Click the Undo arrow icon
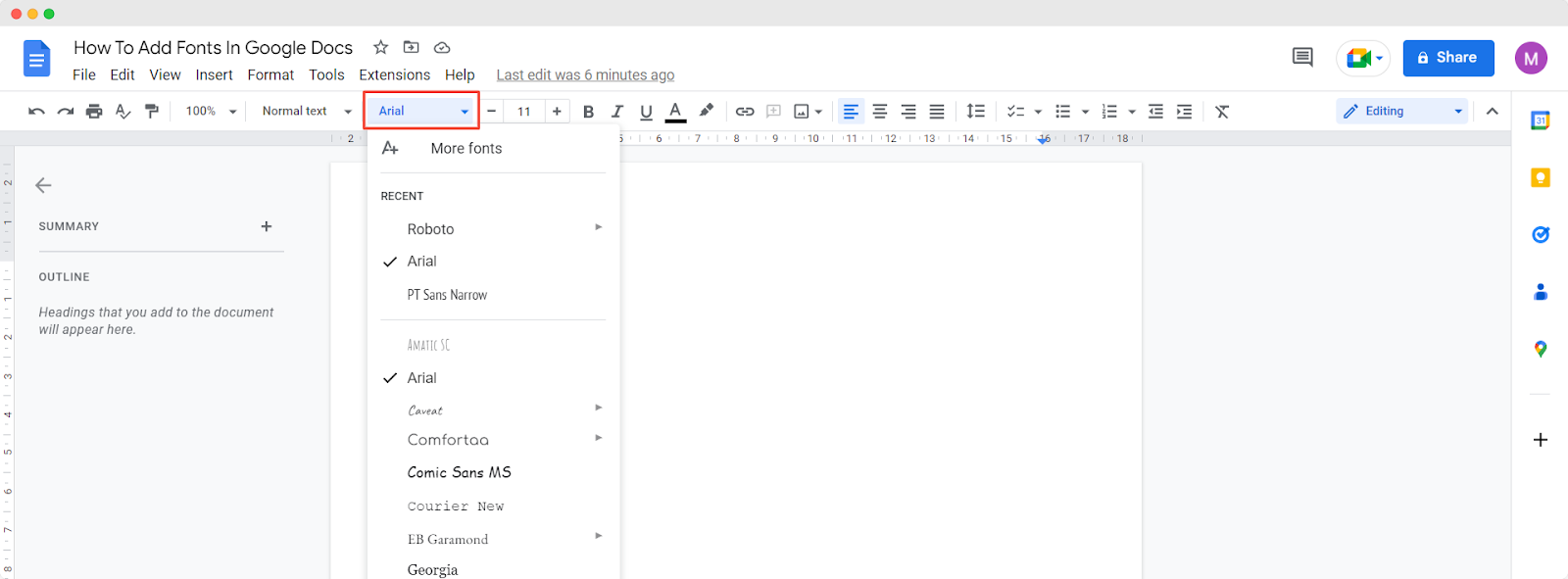Screen dimensions: 1568x579 pos(36,112)
